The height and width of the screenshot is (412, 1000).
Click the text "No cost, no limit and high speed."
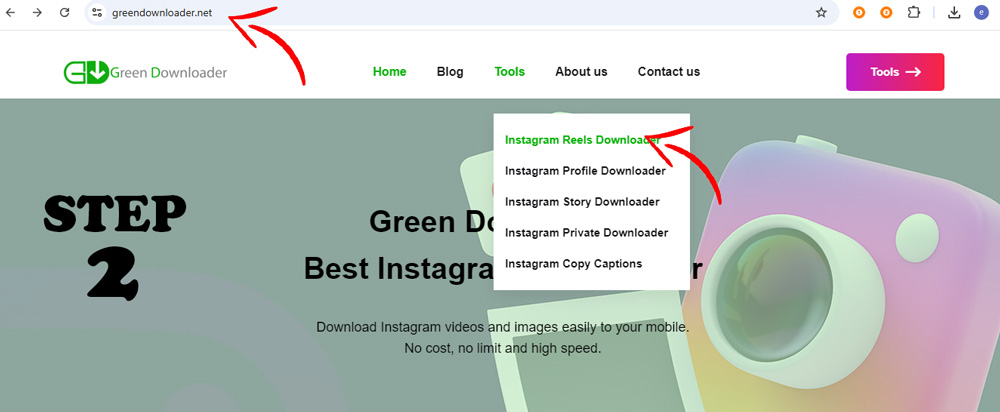click(x=503, y=349)
